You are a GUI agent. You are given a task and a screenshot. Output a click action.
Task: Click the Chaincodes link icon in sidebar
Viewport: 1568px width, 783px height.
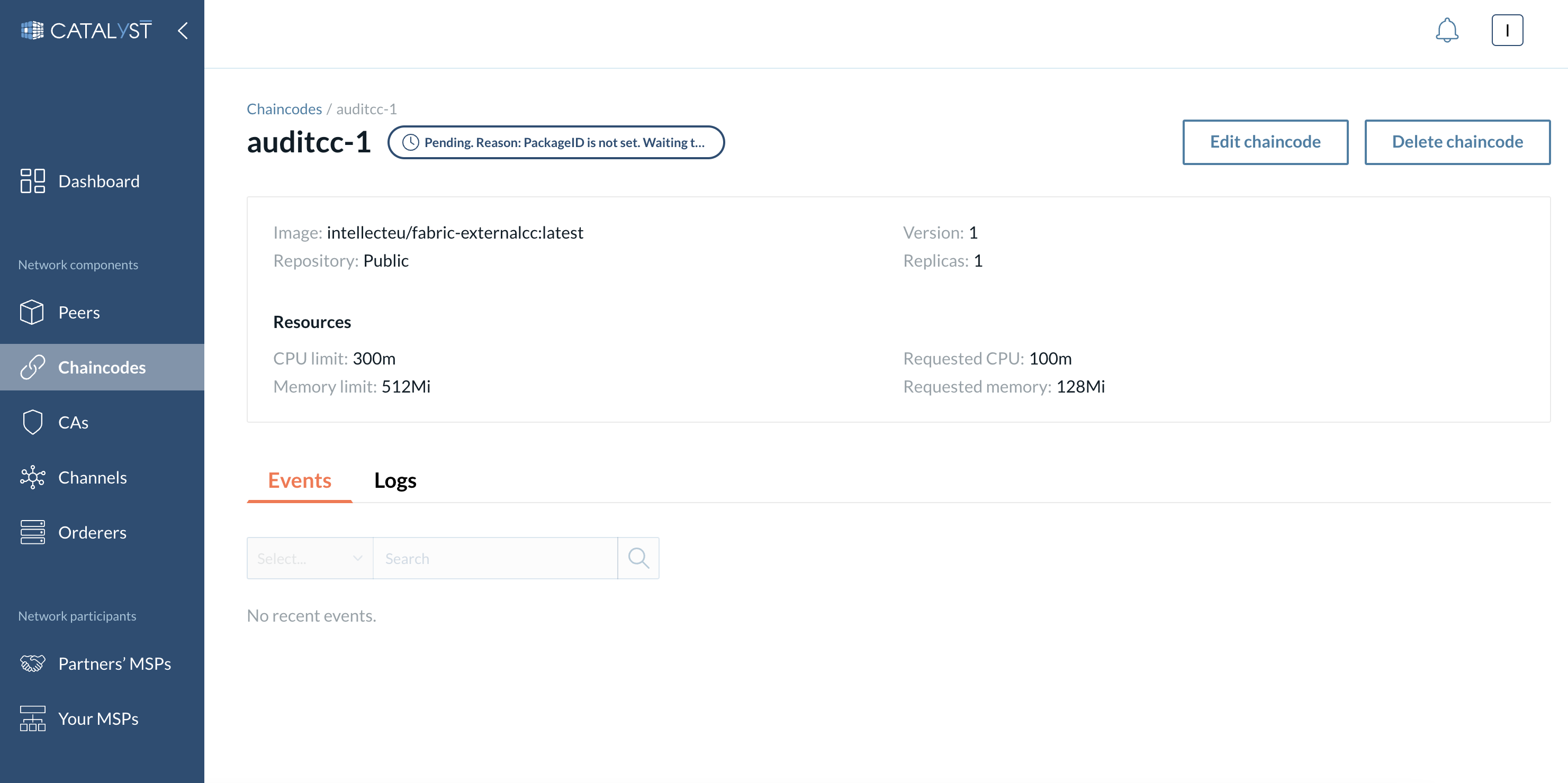pos(32,367)
